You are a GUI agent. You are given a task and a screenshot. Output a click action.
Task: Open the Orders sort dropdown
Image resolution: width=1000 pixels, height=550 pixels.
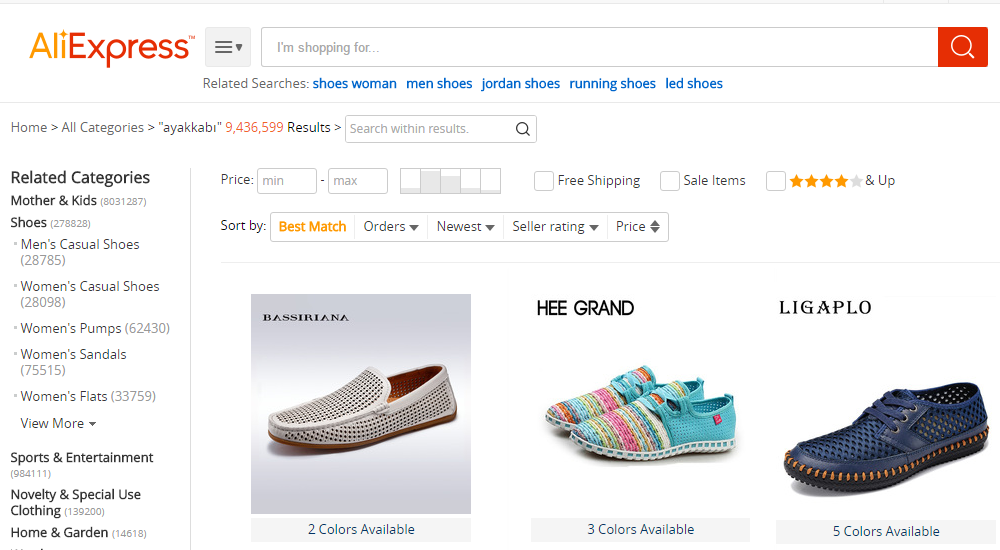tap(391, 227)
